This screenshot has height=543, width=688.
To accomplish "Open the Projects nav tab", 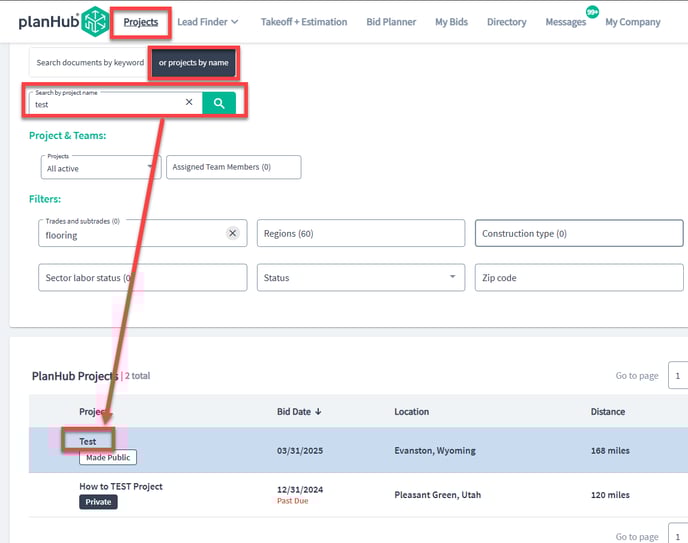I will tap(140, 22).
